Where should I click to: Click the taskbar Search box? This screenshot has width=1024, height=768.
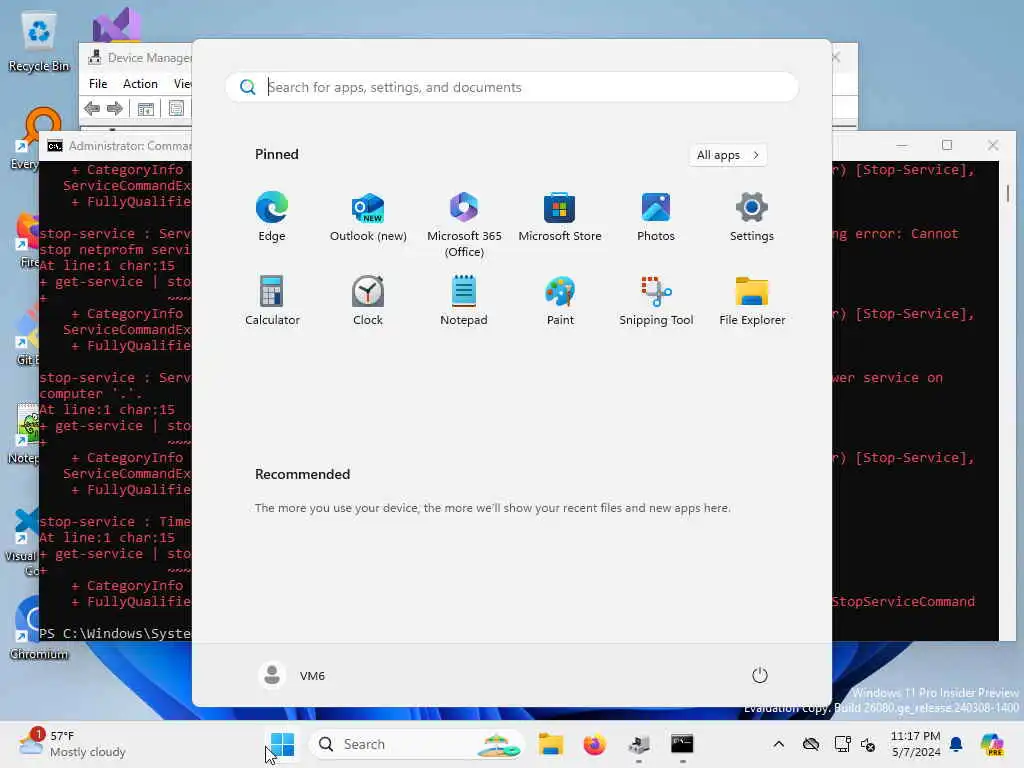click(x=416, y=744)
